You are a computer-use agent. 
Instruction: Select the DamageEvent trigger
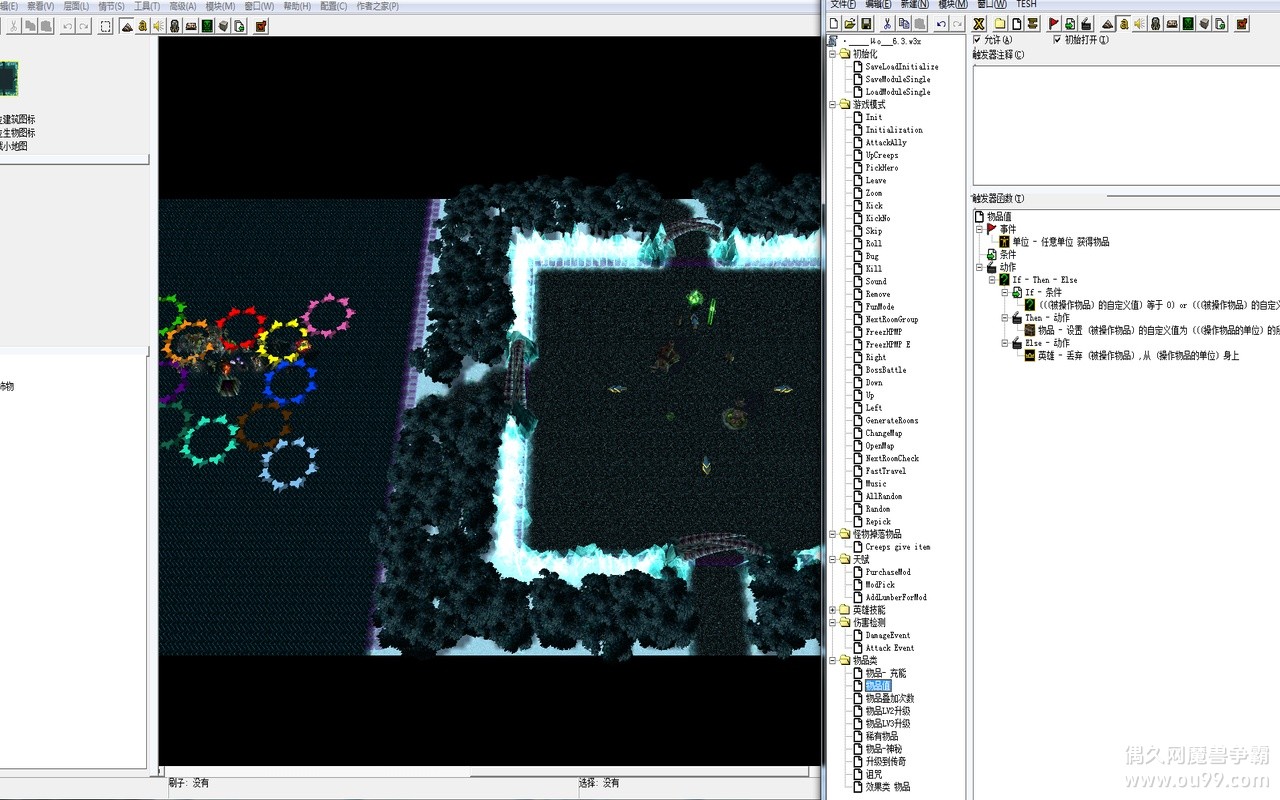click(x=888, y=635)
